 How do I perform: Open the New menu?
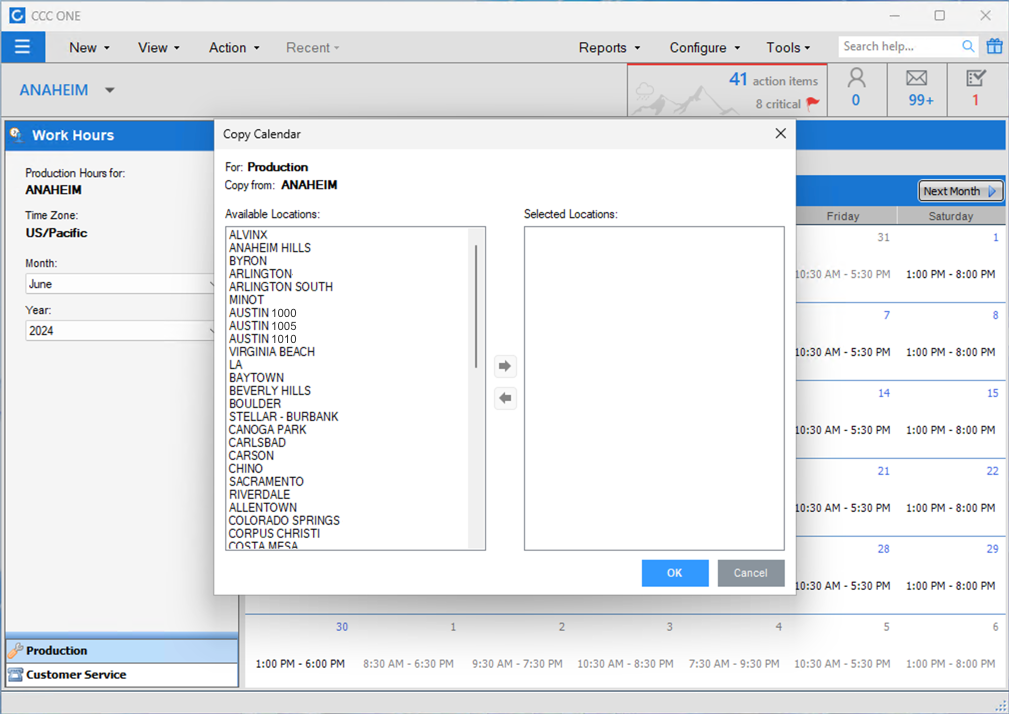click(x=89, y=48)
